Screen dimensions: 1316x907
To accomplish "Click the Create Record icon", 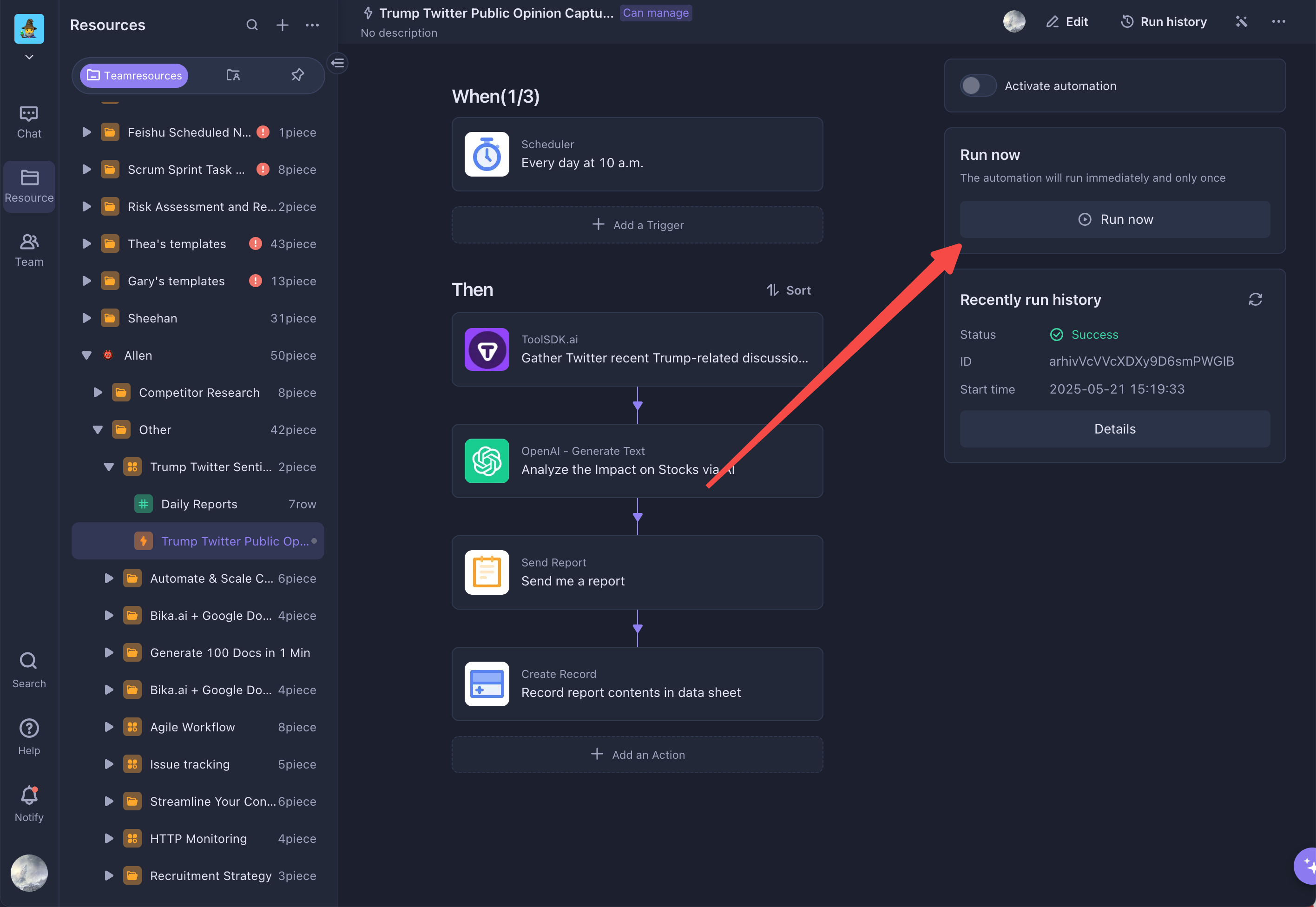I will pos(487,684).
